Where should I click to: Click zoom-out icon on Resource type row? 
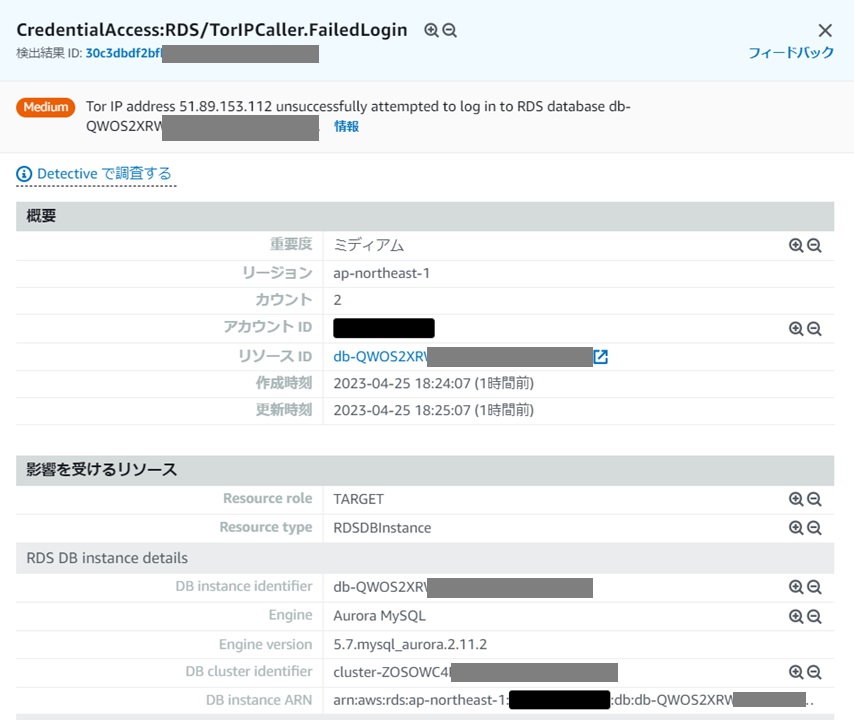click(x=814, y=528)
